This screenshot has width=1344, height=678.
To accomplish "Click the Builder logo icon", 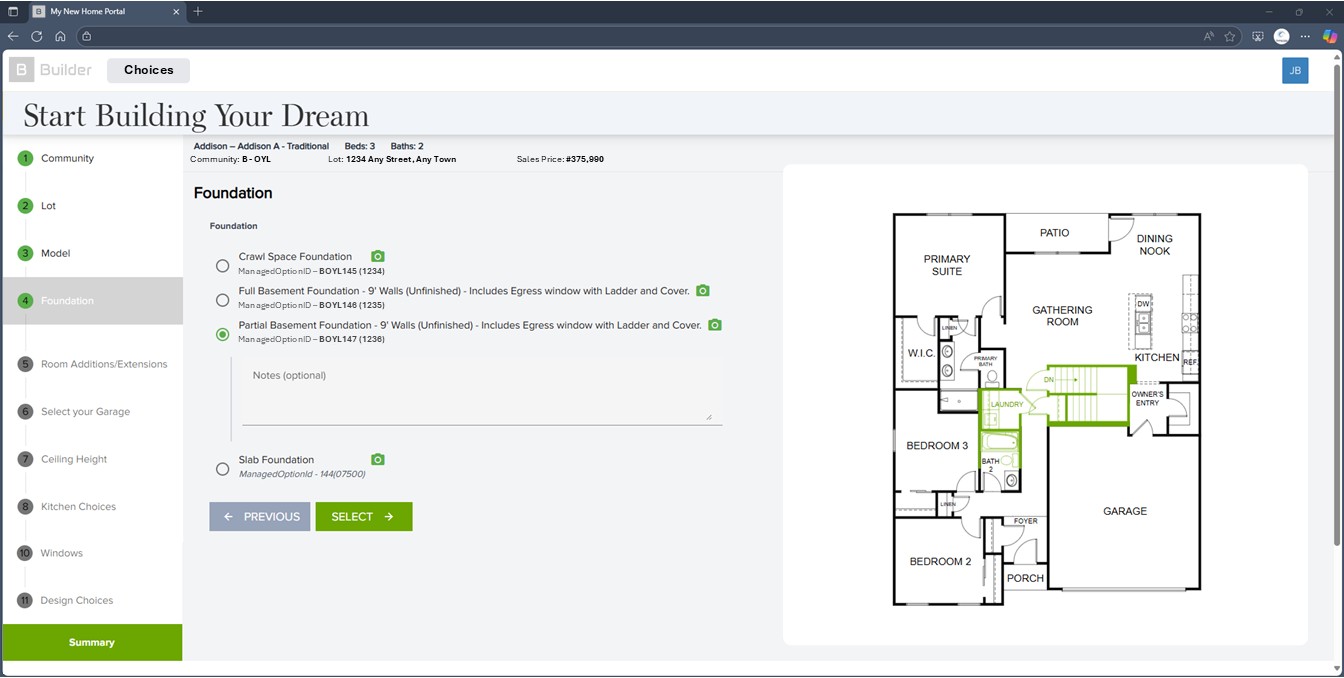I will [x=21, y=70].
